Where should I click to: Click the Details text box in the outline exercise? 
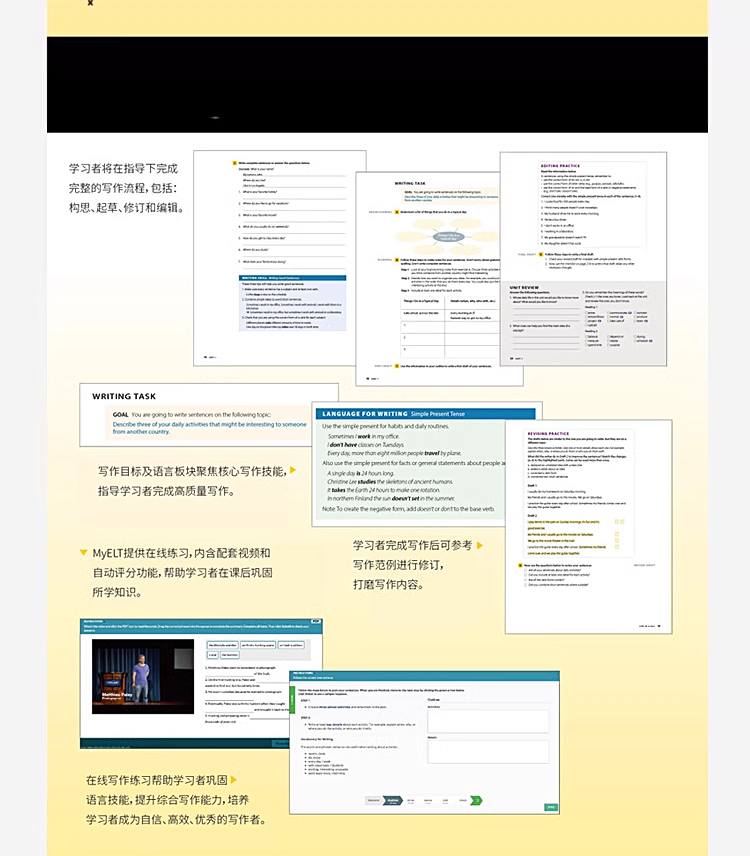(488, 752)
